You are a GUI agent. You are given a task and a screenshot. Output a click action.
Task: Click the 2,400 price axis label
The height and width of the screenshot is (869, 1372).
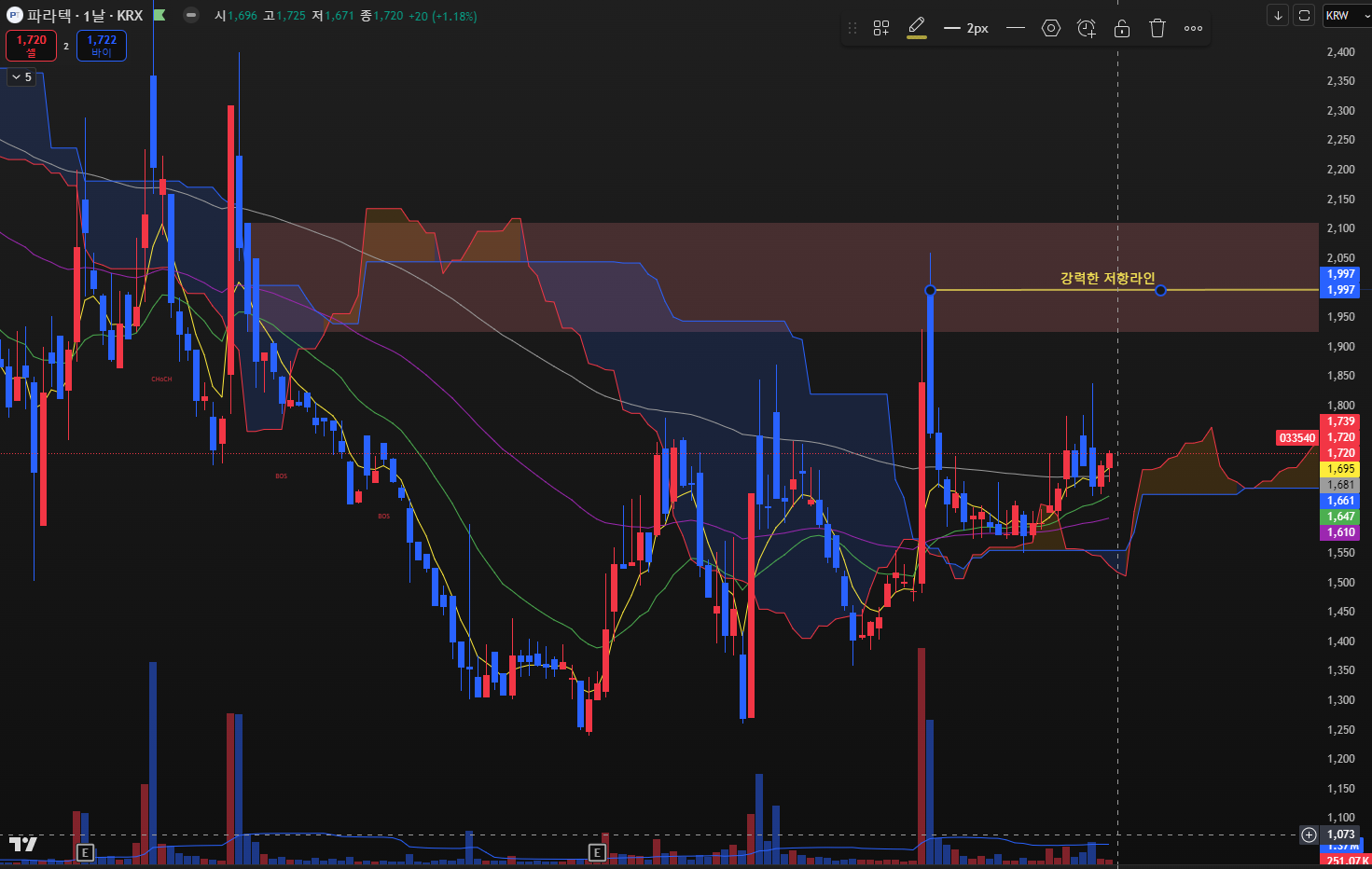(x=1340, y=51)
